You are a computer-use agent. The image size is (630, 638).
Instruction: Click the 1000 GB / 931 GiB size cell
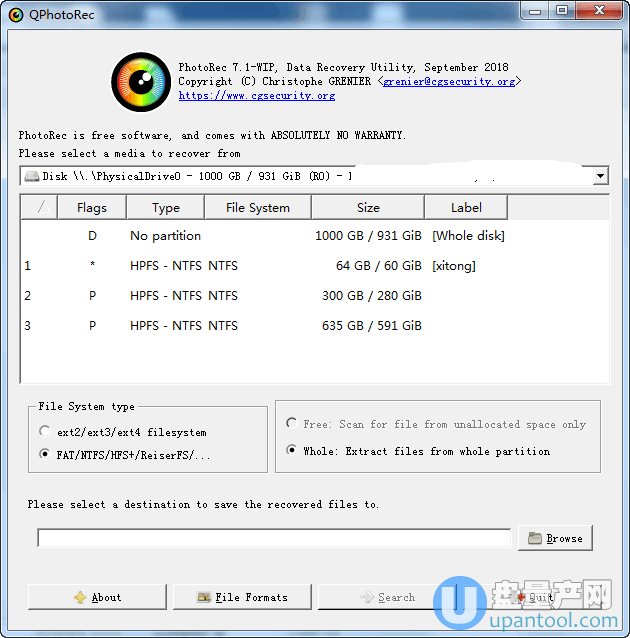[x=368, y=236]
